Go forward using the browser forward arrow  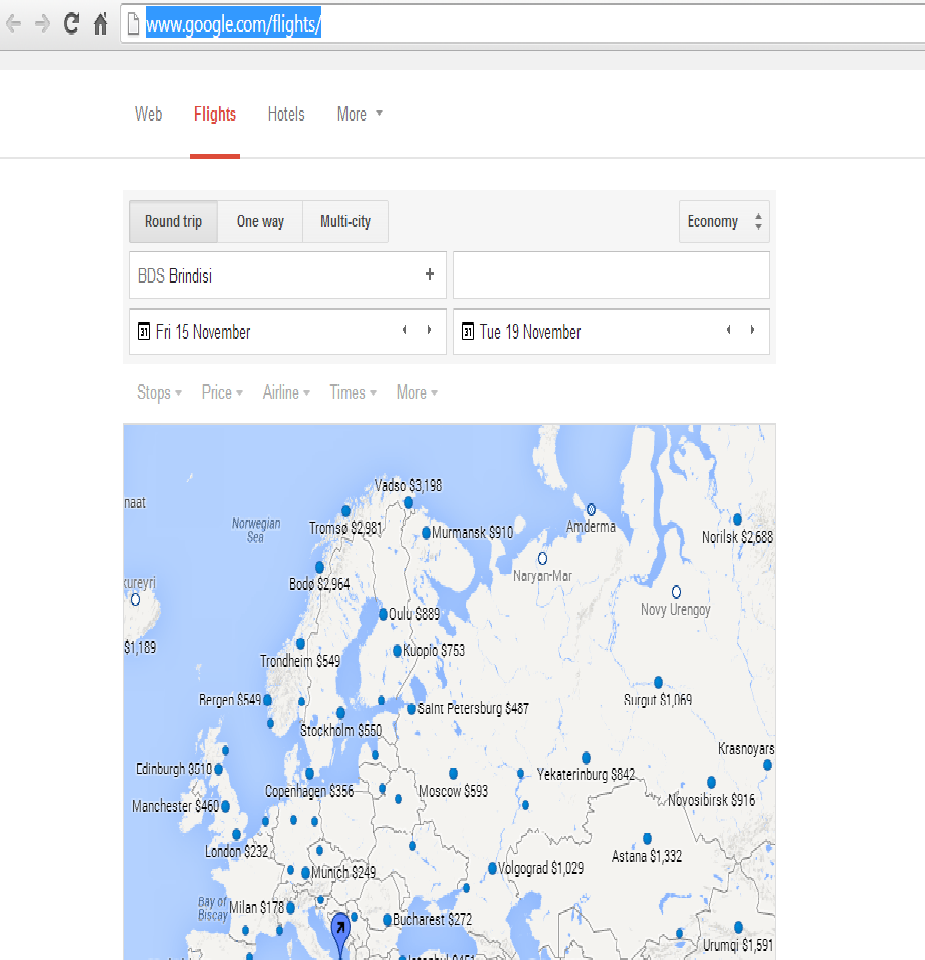point(42,24)
